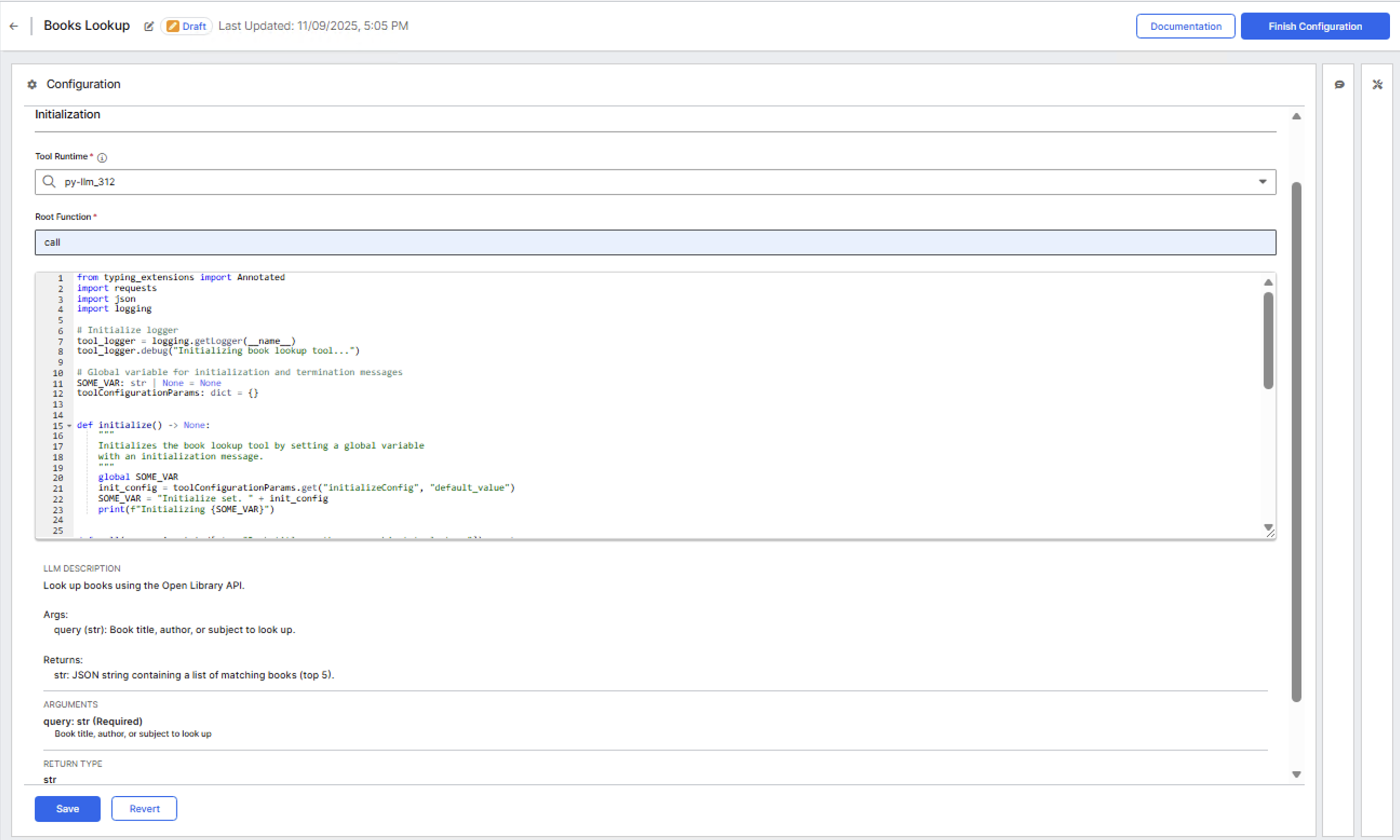
Task: Click the configuration panel scroll-down arrow
Action: (x=1296, y=774)
